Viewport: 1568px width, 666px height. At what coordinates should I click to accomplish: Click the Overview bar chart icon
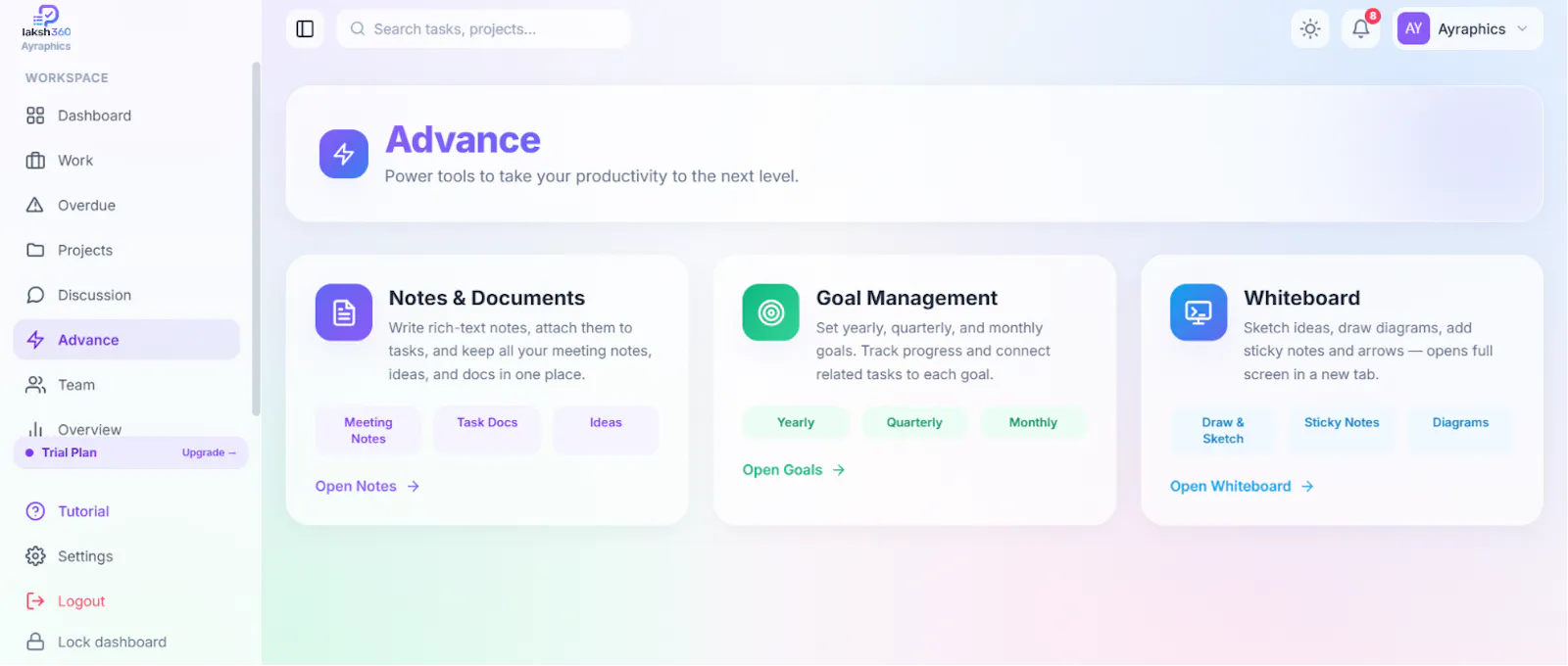(35, 429)
